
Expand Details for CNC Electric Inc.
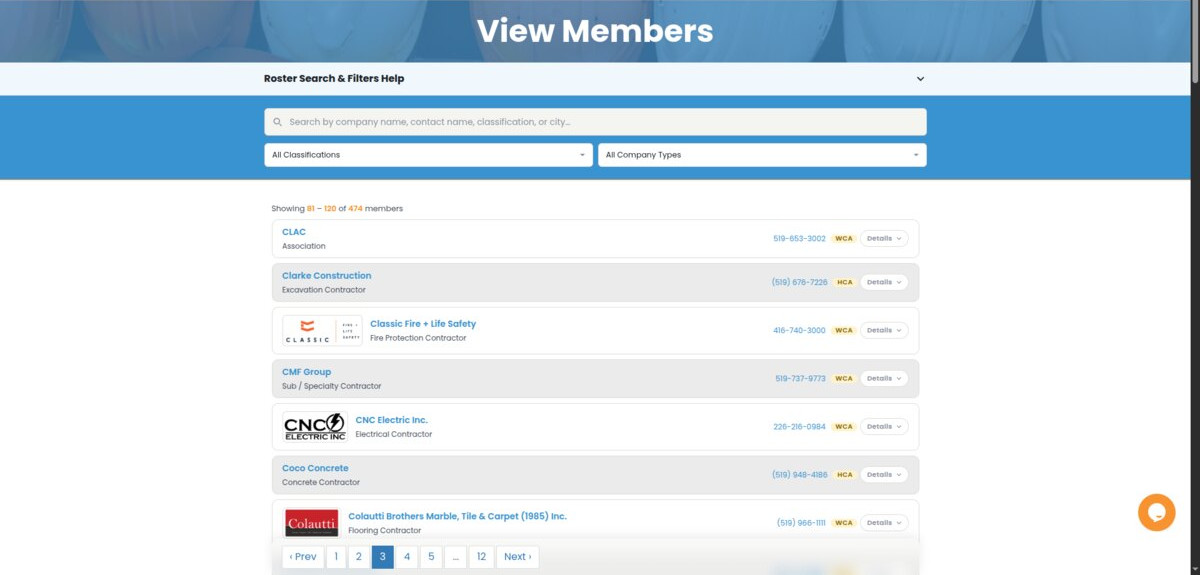(884, 426)
